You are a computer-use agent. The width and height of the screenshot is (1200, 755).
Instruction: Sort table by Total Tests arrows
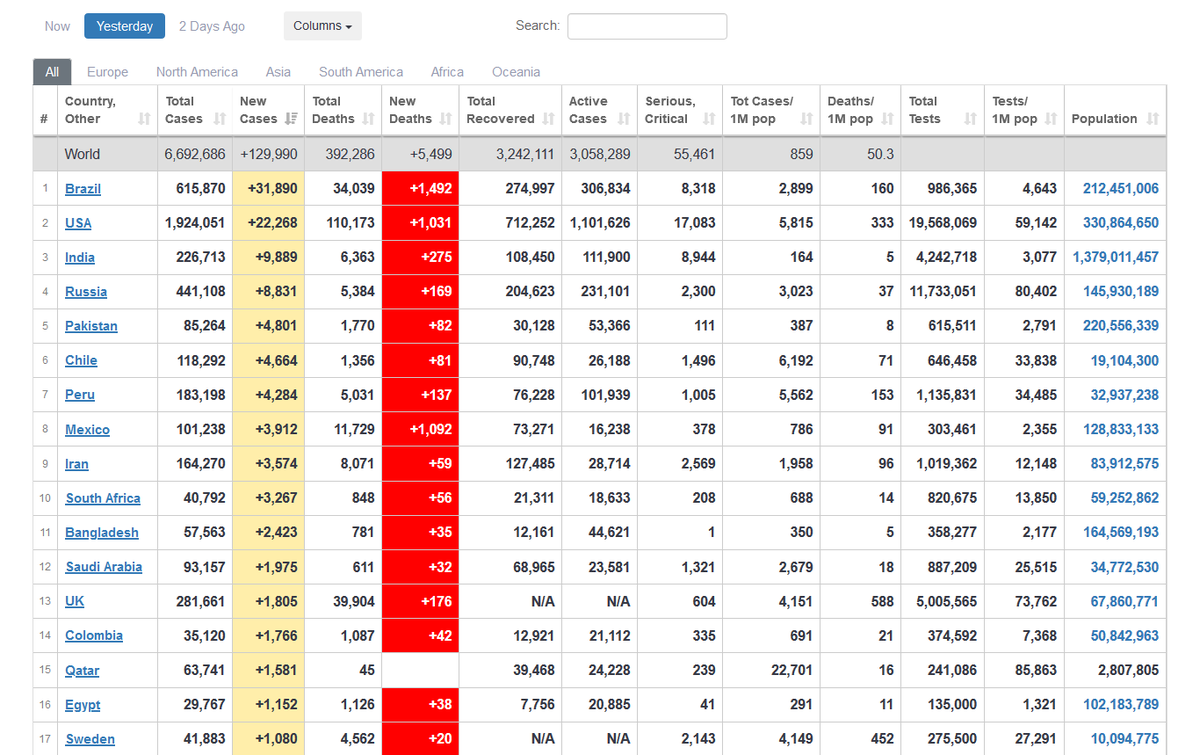(x=970, y=119)
